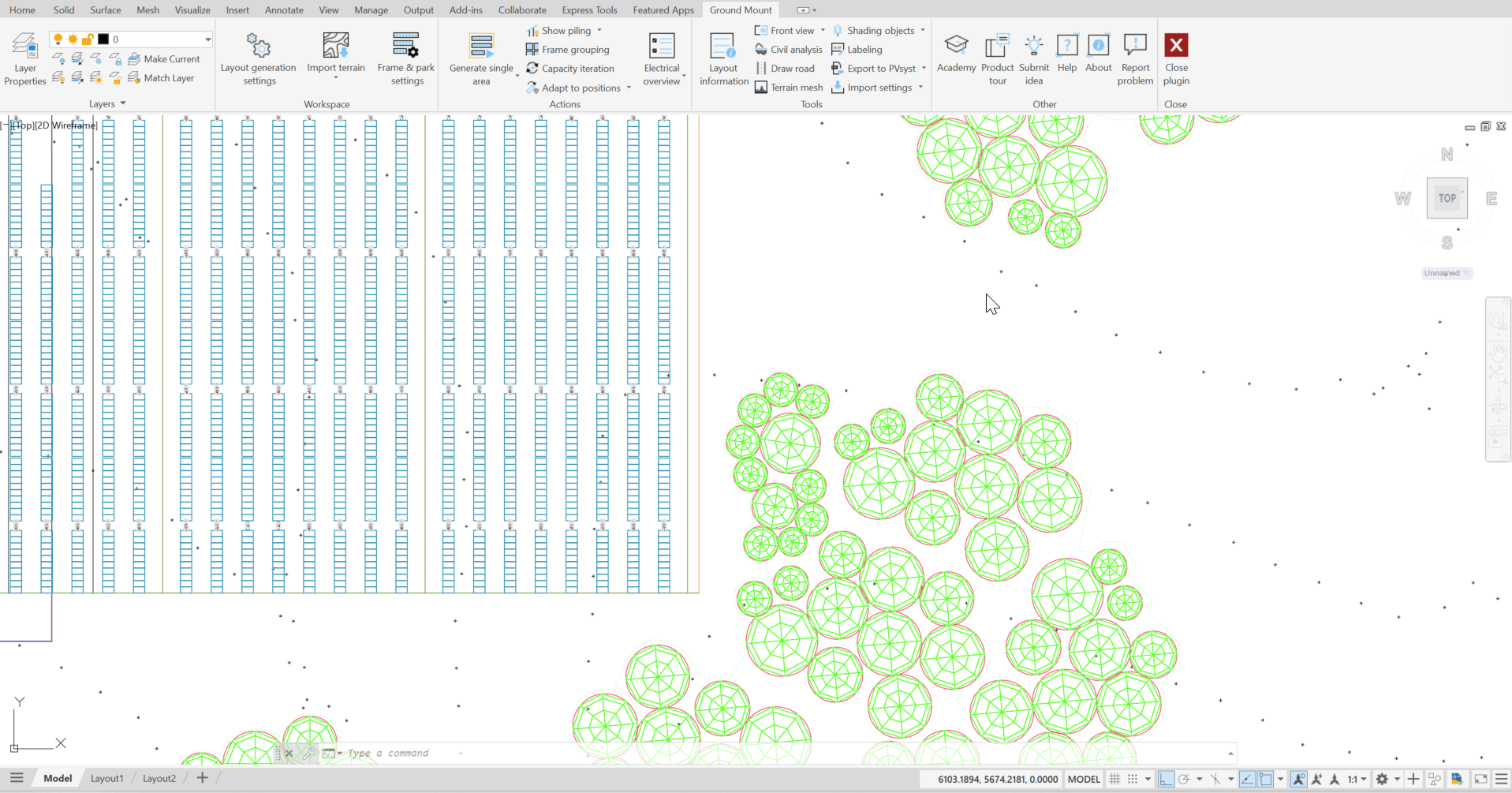Image resolution: width=1512 pixels, height=793 pixels.
Task: Click Layout generation settings icon
Action: [259, 45]
